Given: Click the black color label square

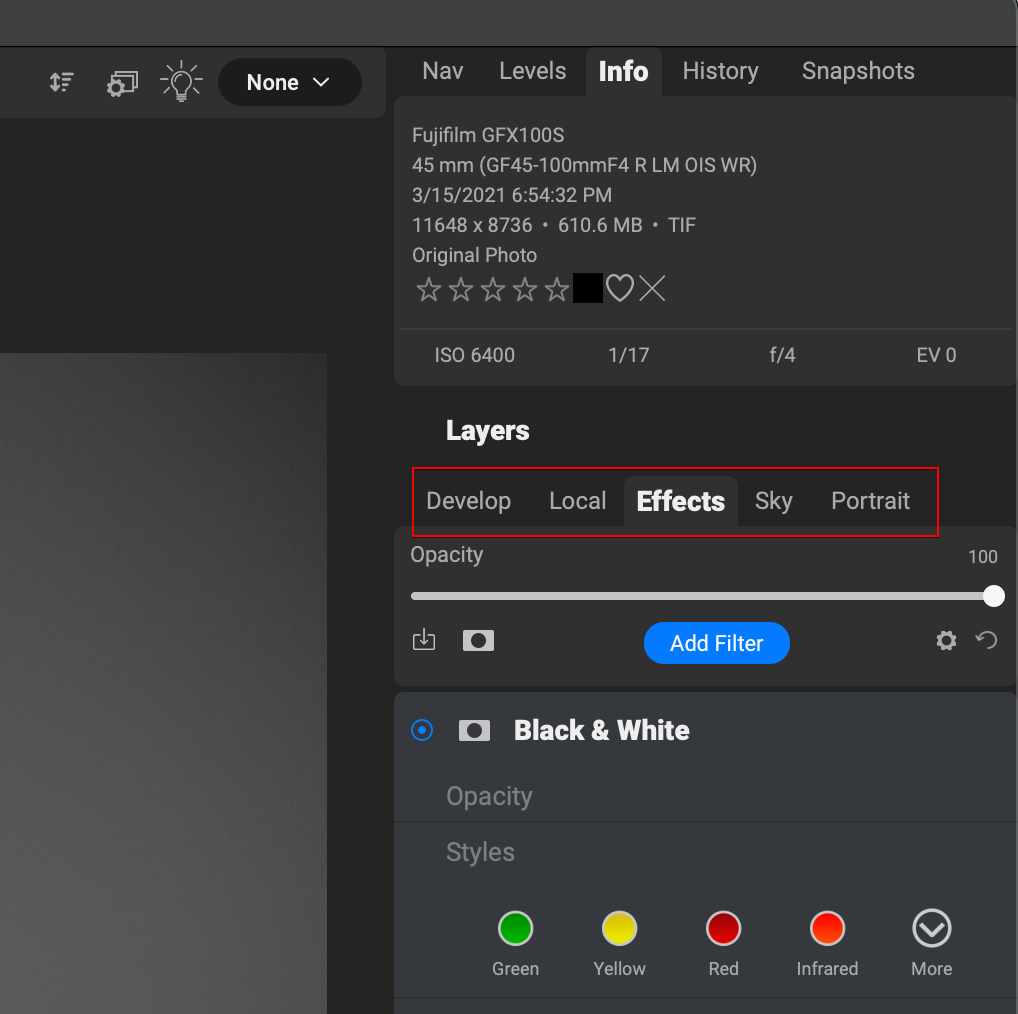Looking at the screenshot, I should coord(588,289).
